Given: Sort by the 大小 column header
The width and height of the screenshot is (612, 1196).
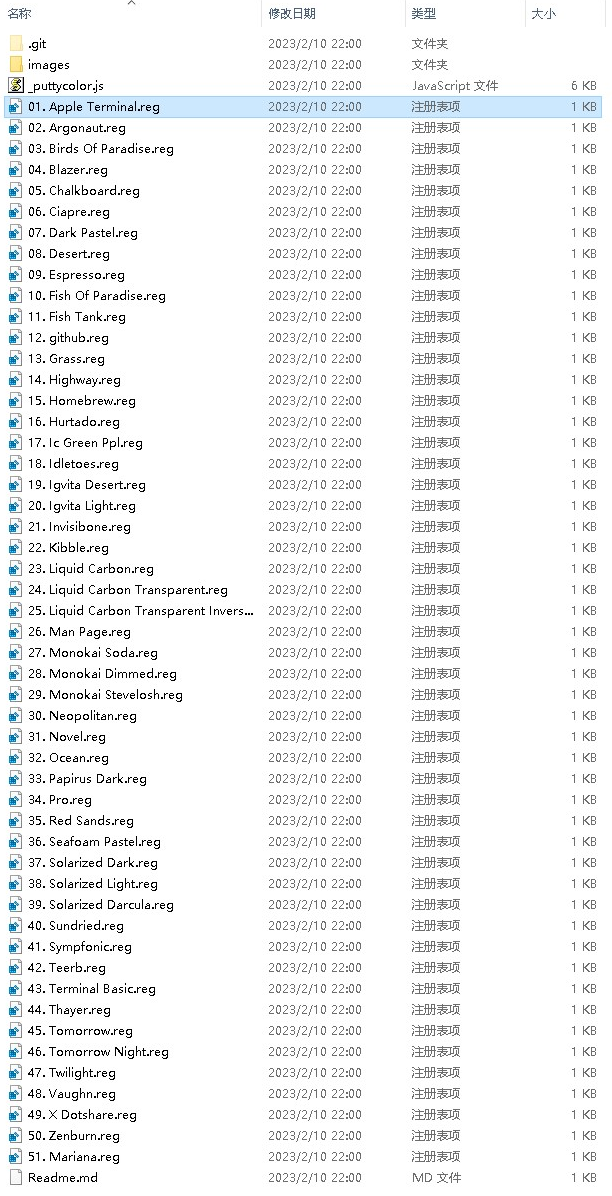Looking at the screenshot, I should pyautogui.click(x=543, y=14).
